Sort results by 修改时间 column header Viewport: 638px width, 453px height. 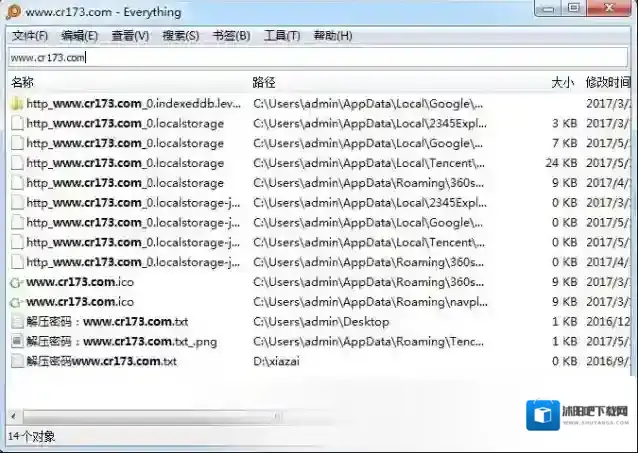[x=608, y=83]
